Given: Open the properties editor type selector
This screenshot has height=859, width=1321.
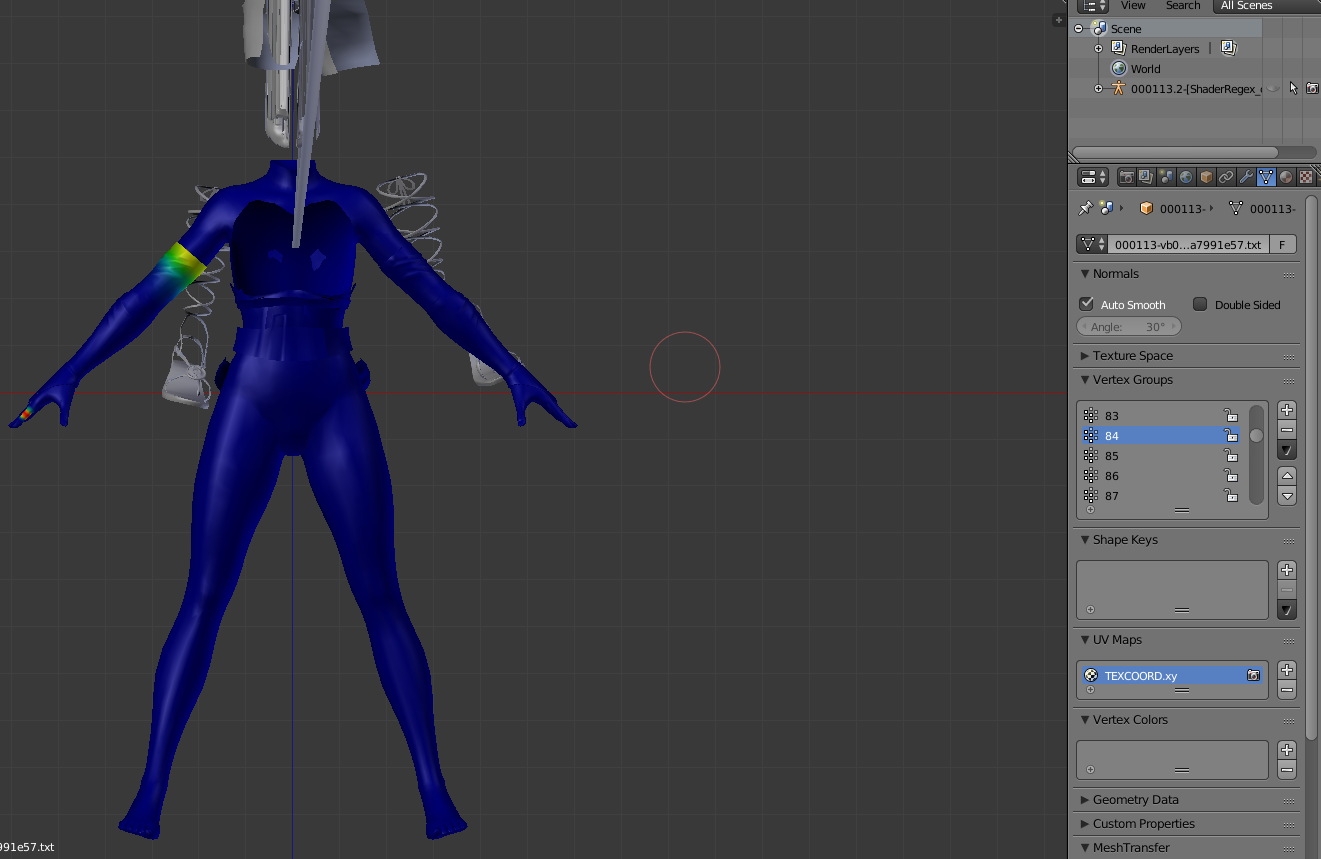Looking at the screenshot, I should pyautogui.click(x=1093, y=177).
